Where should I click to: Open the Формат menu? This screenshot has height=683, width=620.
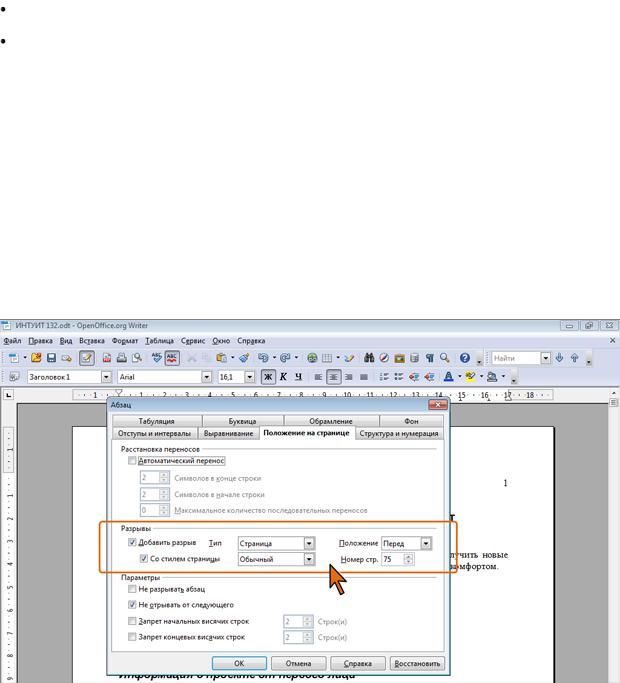point(125,341)
